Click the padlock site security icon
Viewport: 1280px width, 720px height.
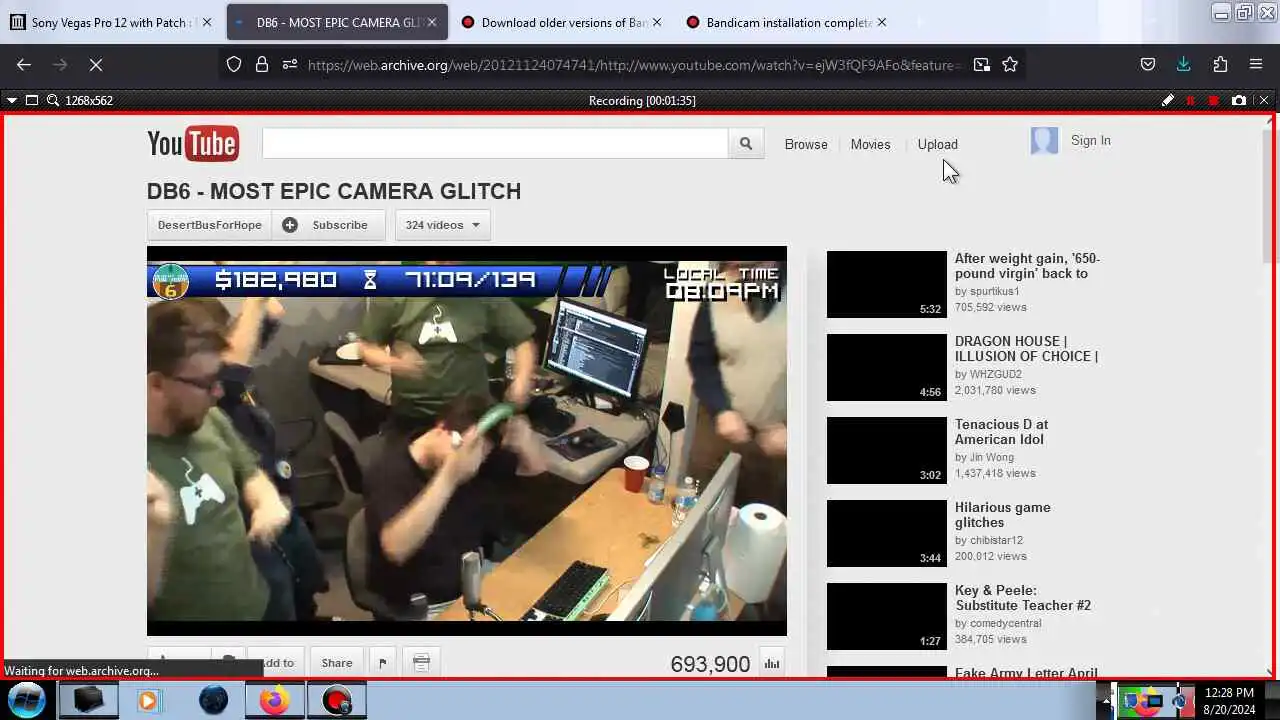(x=262, y=64)
